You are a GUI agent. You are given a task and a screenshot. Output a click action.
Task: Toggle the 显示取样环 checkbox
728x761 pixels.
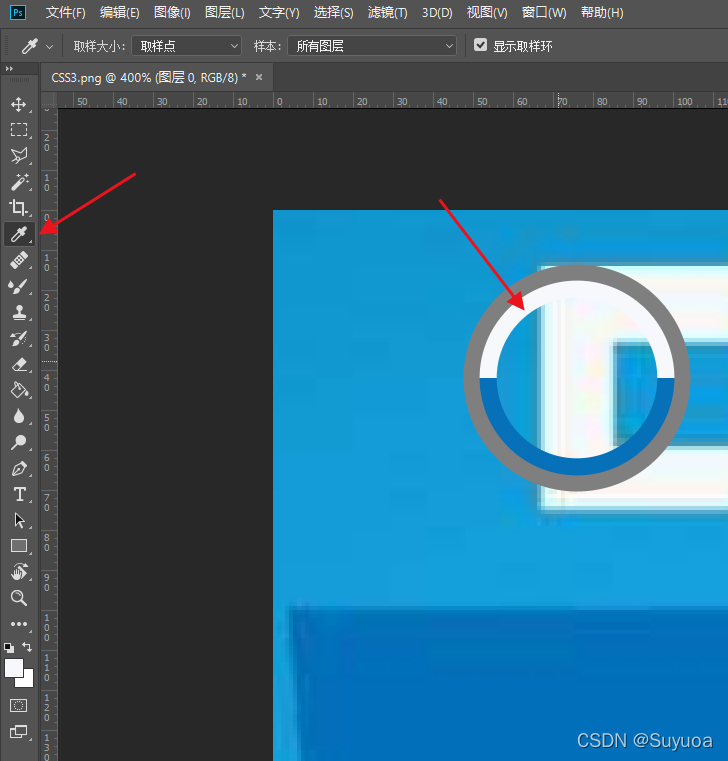click(480, 45)
